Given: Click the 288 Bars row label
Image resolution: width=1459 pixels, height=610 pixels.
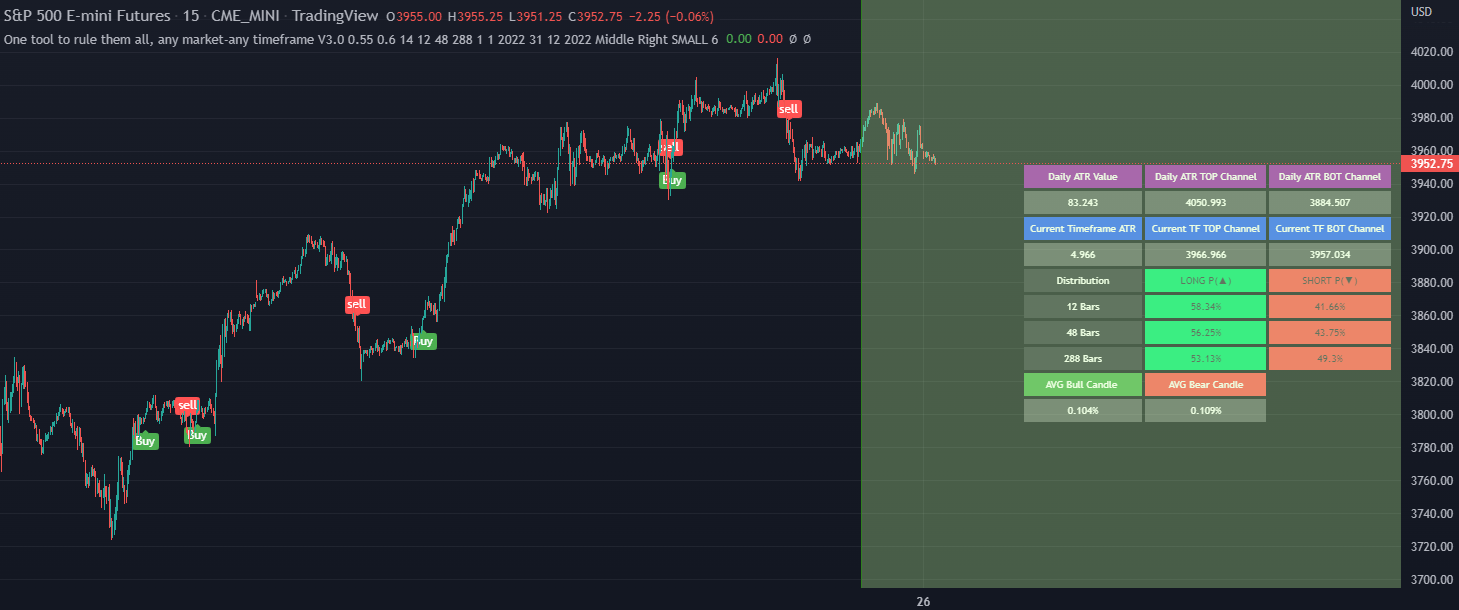Looking at the screenshot, I should point(1082,359).
